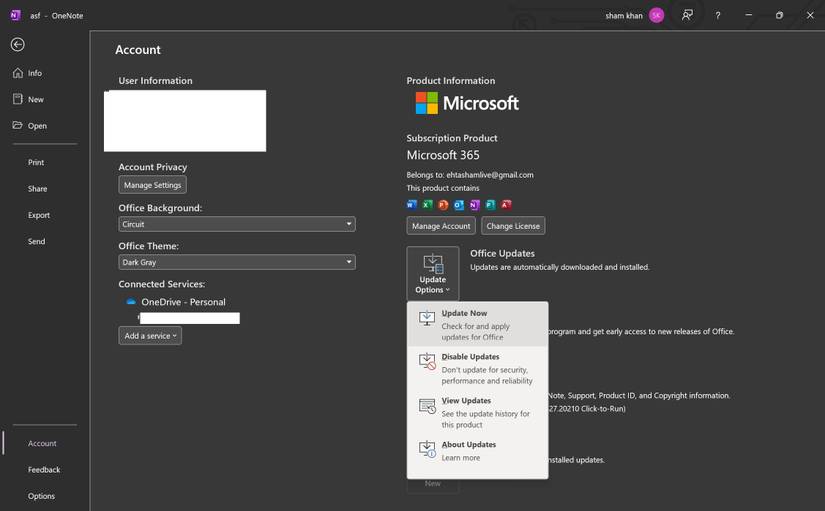Click the back arrow icon

coord(17,45)
